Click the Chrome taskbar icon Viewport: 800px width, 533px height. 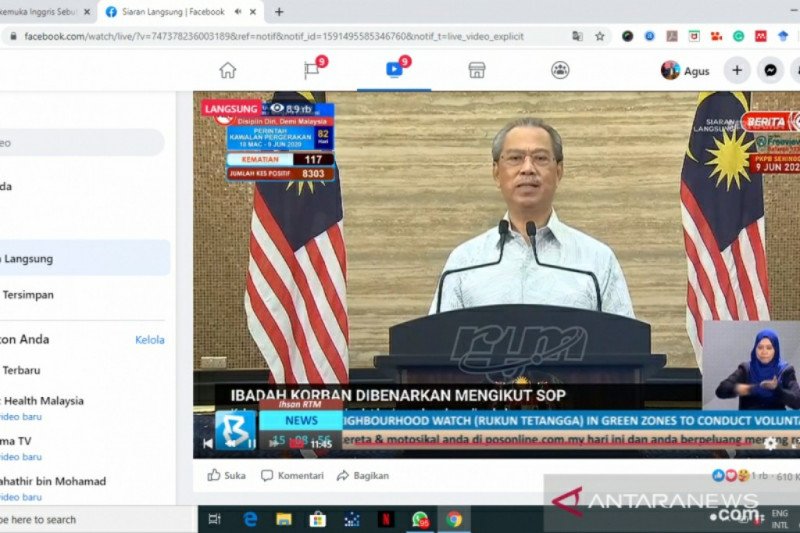(454, 519)
